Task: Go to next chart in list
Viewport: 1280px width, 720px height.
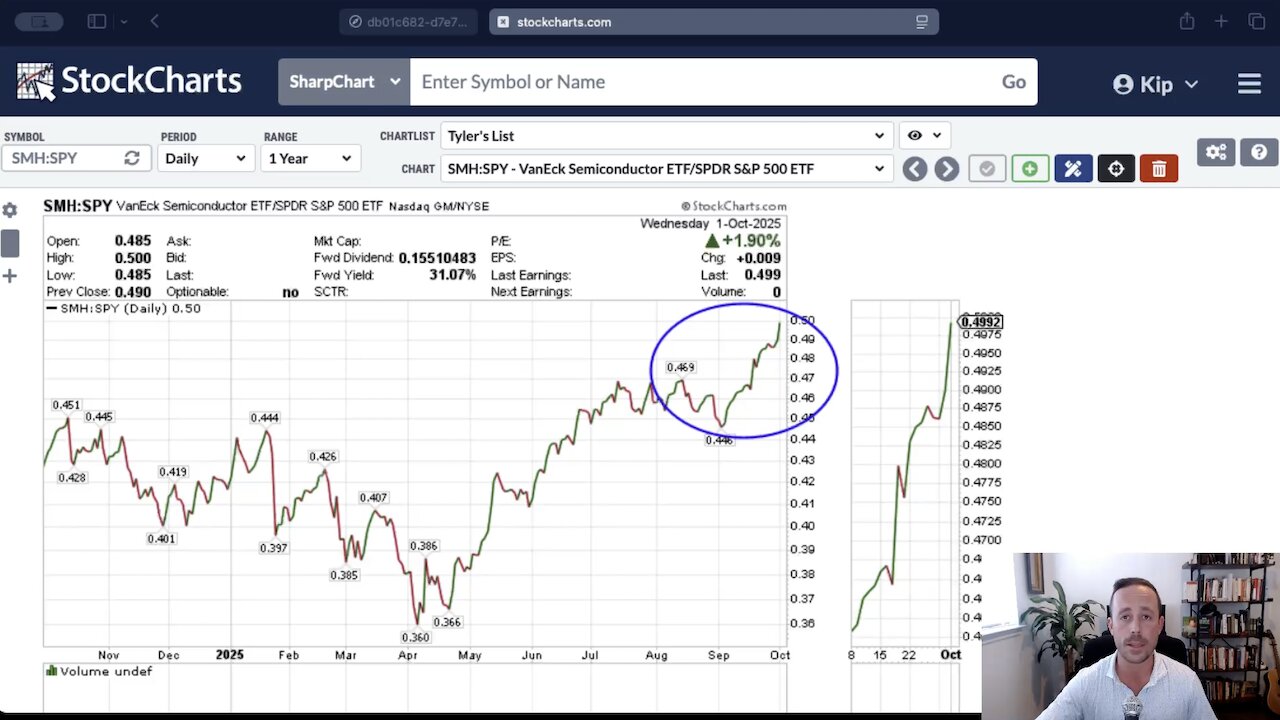Action: coord(946,169)
